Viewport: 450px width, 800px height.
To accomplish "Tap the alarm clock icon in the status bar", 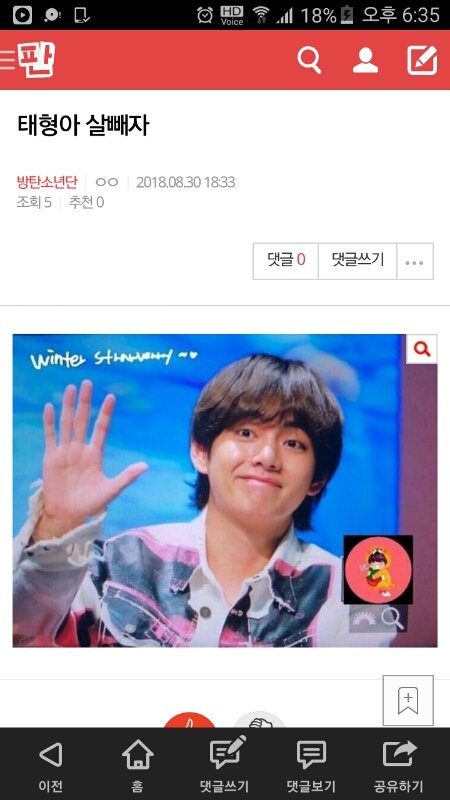I will [205, 15].
